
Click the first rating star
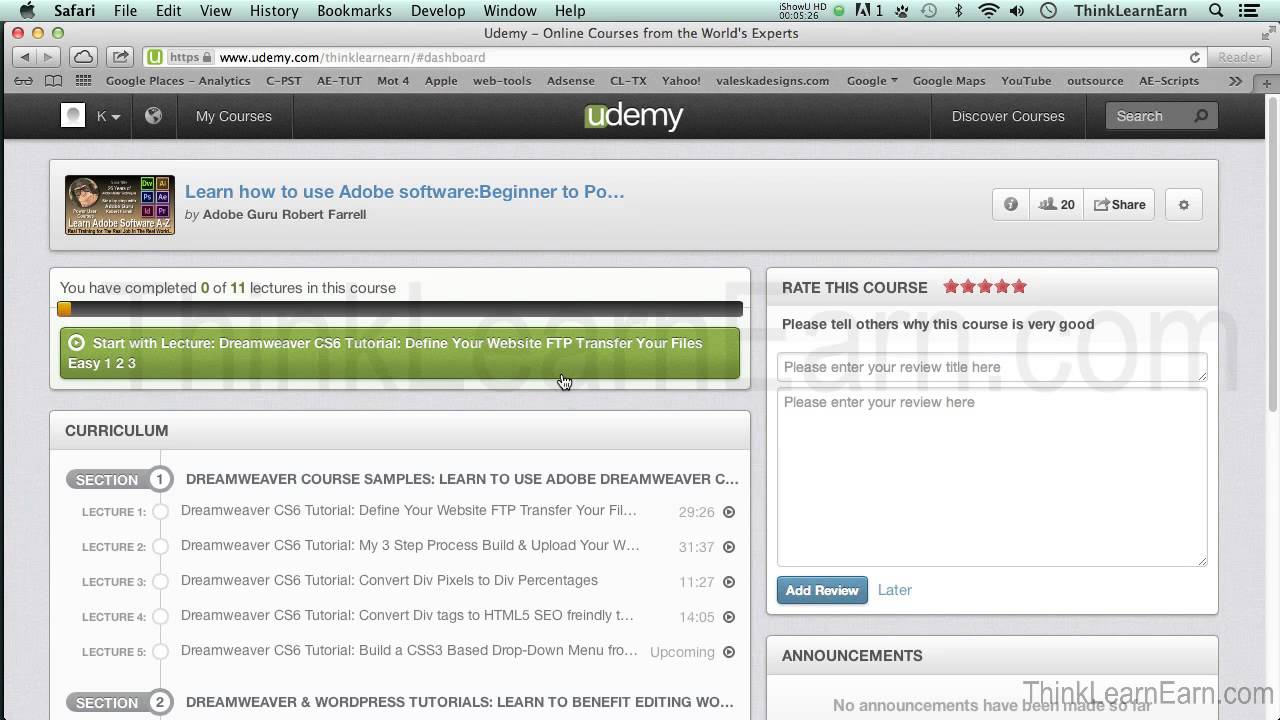pos(951,287)
